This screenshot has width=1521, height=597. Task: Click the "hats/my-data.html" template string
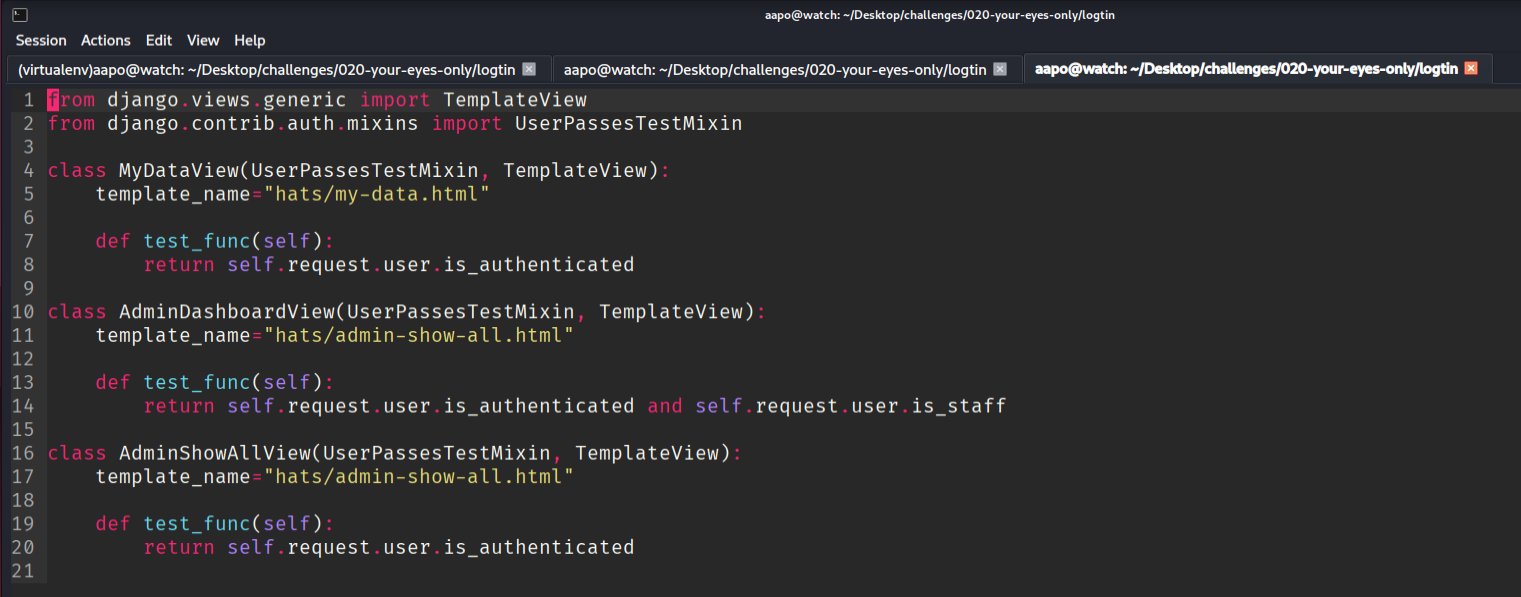coord(377,194)
